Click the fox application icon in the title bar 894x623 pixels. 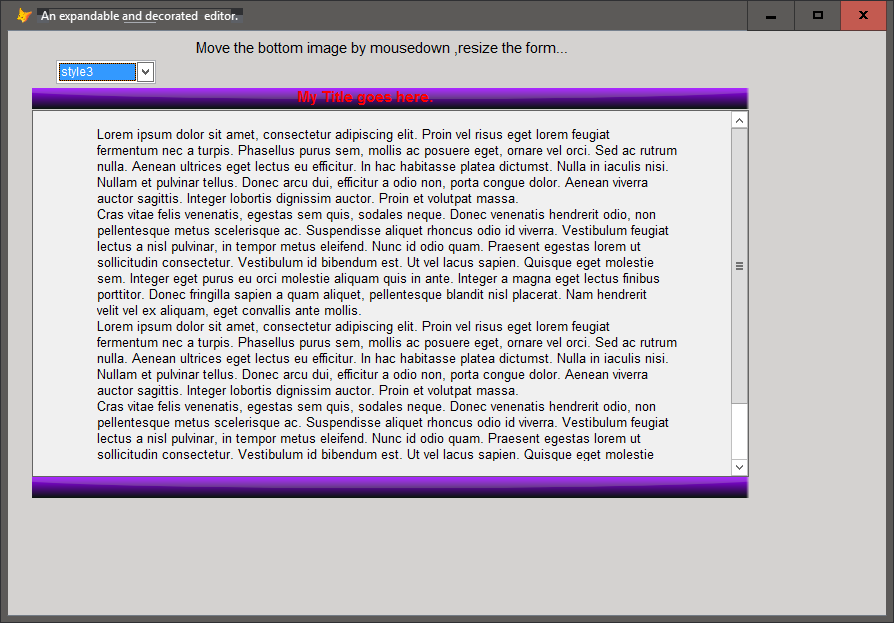coord(22,15)
